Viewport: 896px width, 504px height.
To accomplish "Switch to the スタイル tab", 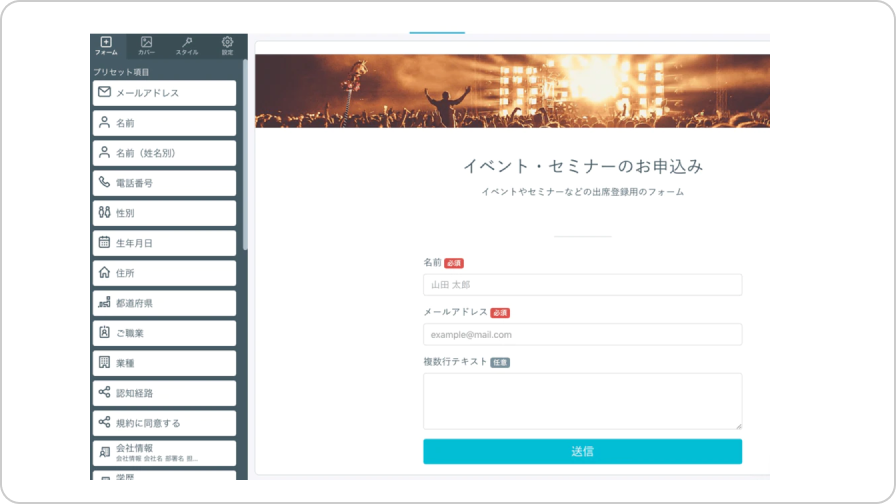I will 187,46.
